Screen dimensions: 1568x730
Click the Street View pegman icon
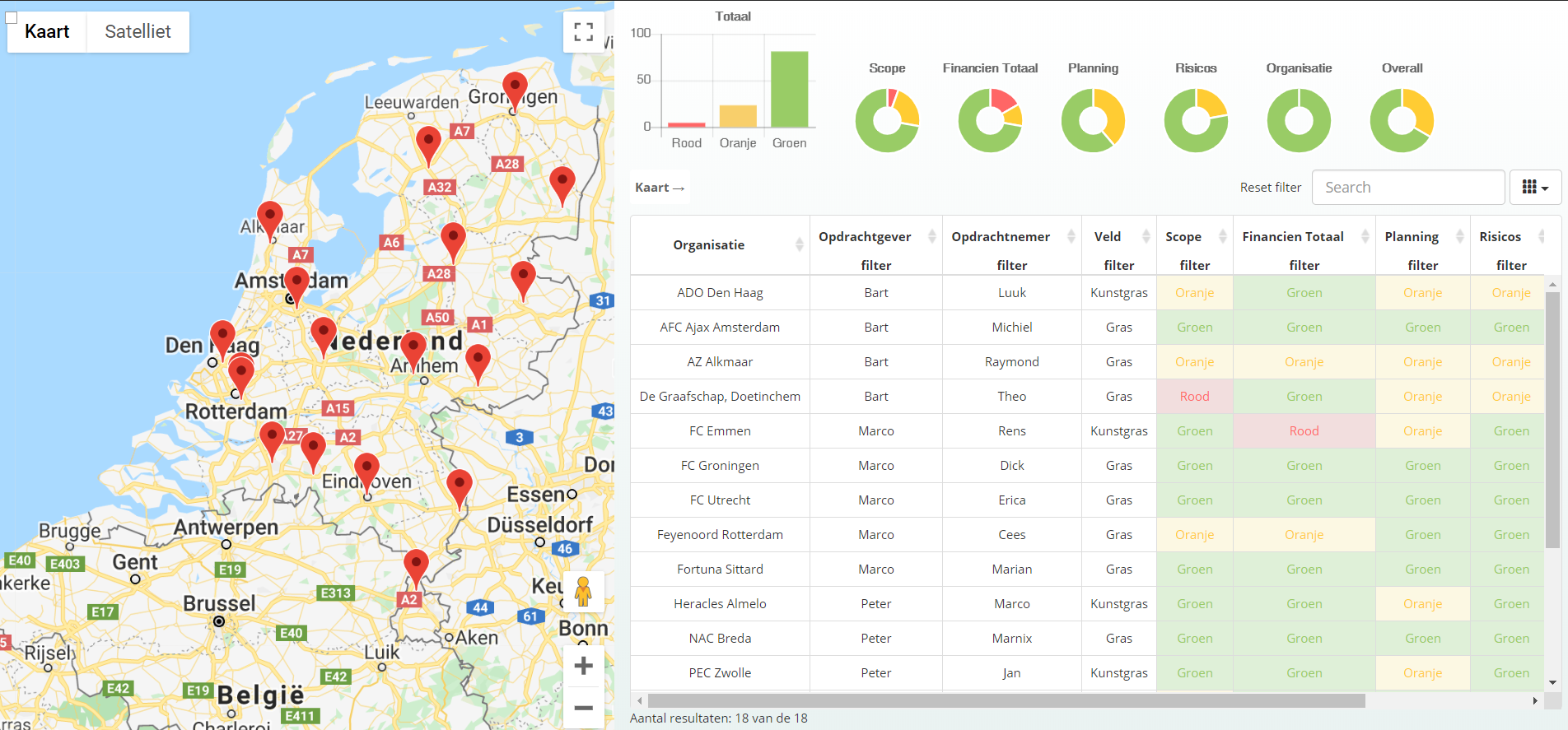pyautogui.click(x=583, y=591)
